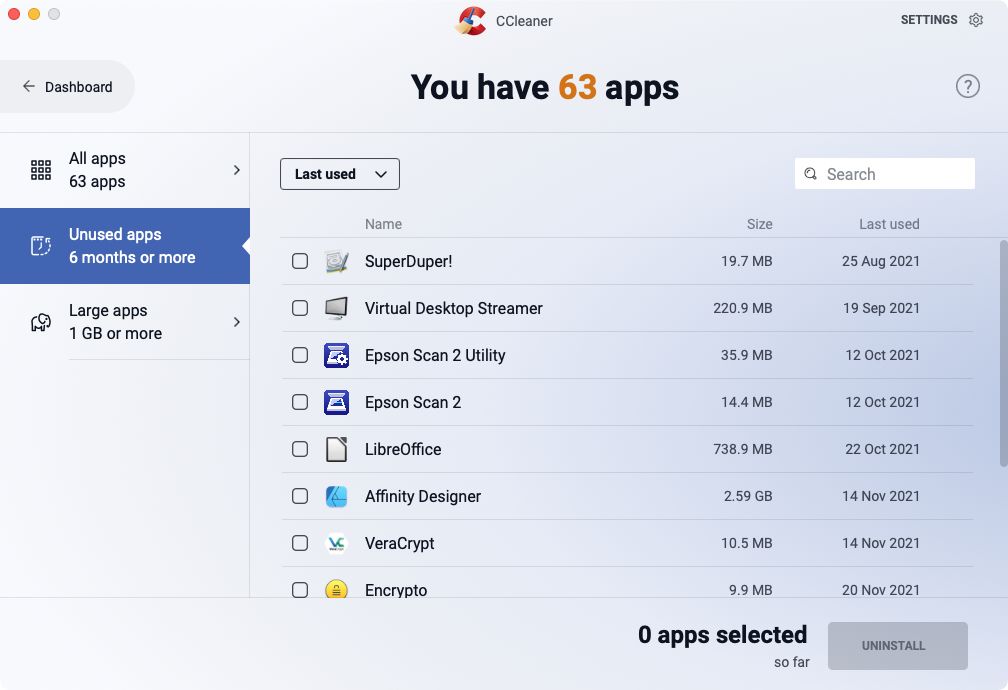Click the Virtual Desktop Streamer name
Viewport: 1008px width, 690px height.
(x=454, y=308)
